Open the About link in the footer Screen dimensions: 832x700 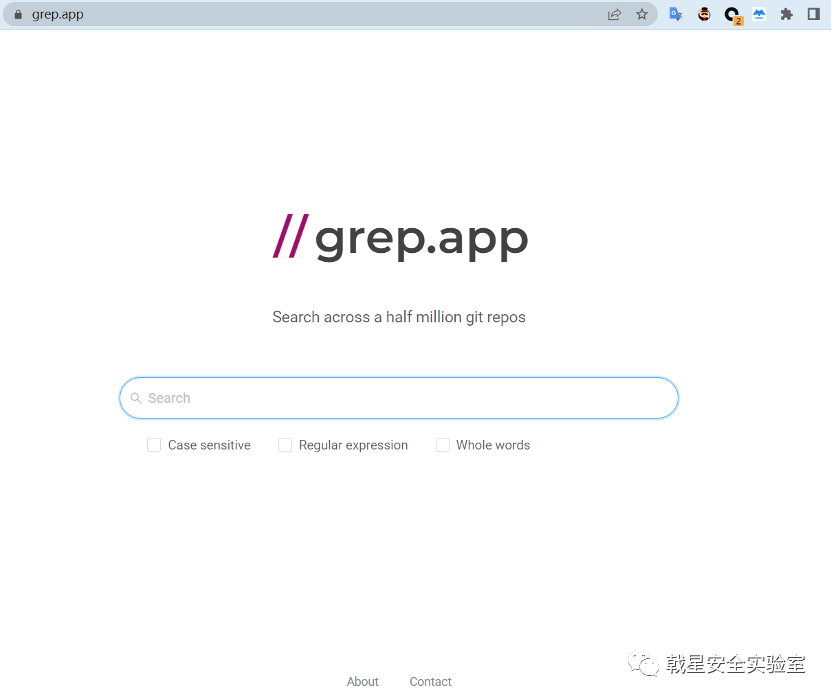click(x=362, y=681)
